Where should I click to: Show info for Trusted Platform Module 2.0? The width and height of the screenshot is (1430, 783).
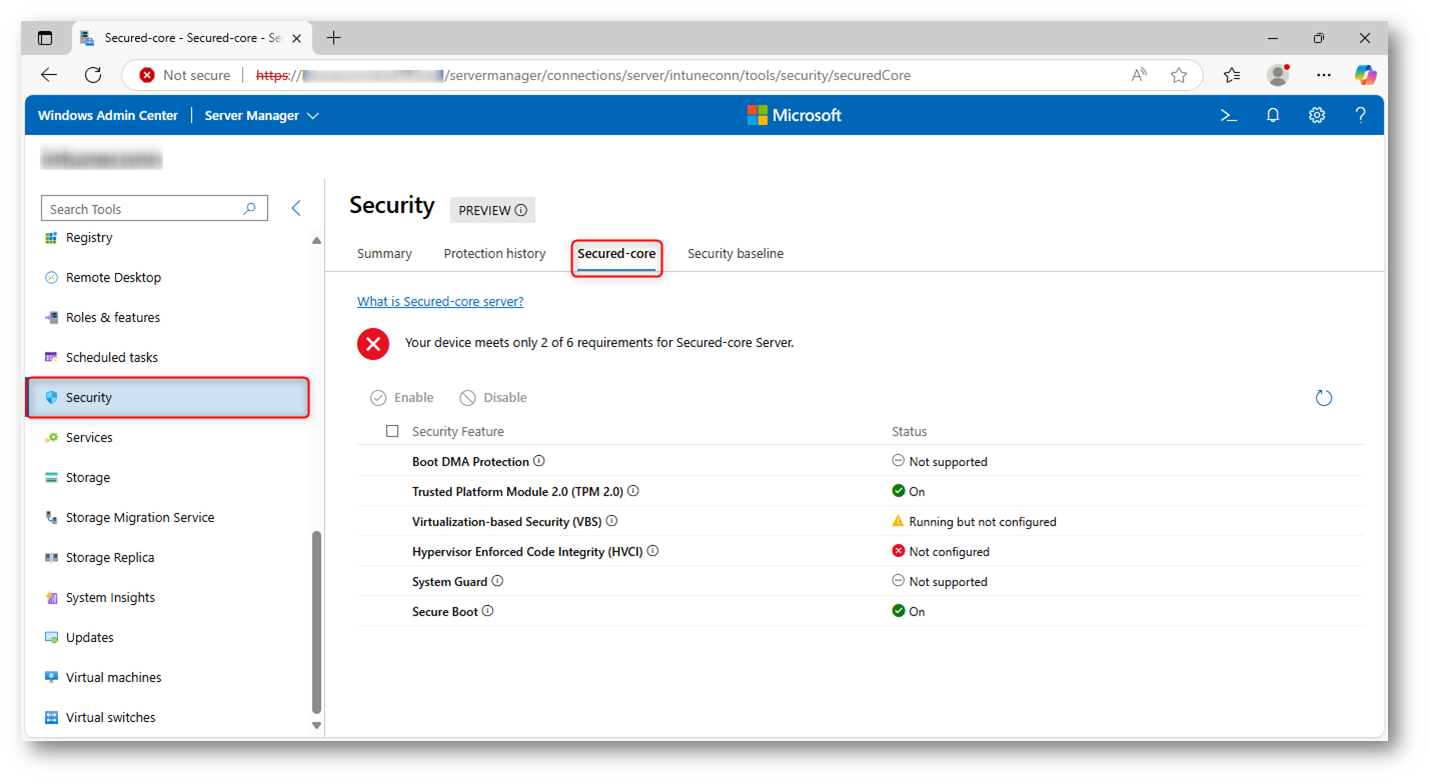click(633, 491)
